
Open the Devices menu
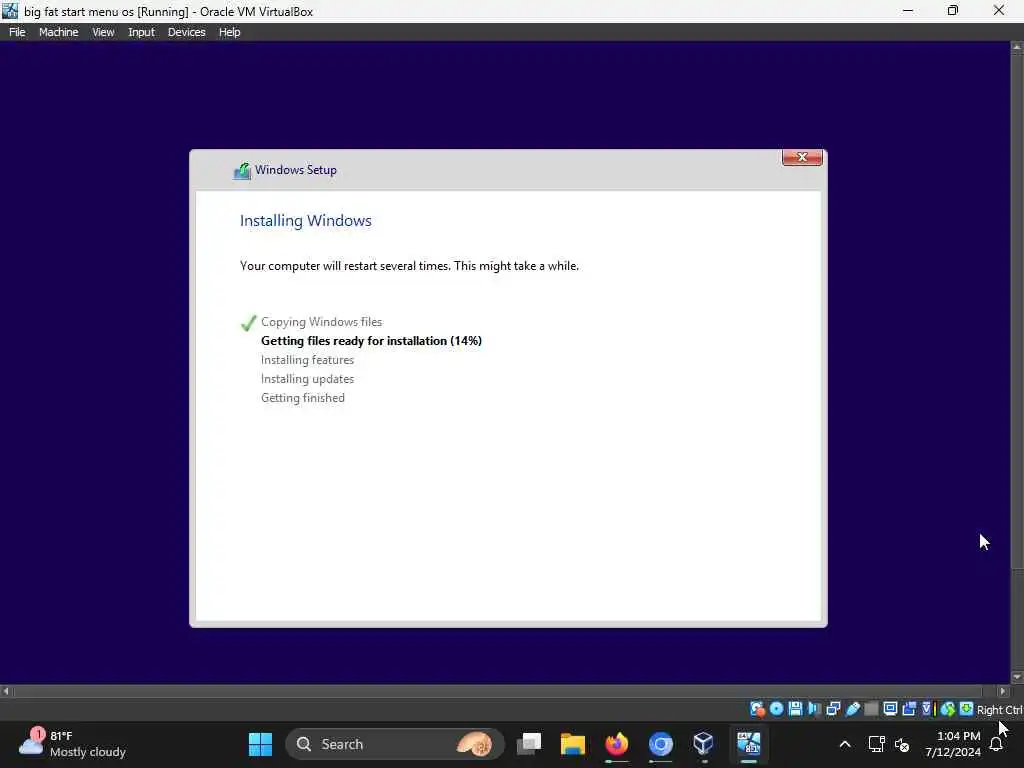[186, 32]
